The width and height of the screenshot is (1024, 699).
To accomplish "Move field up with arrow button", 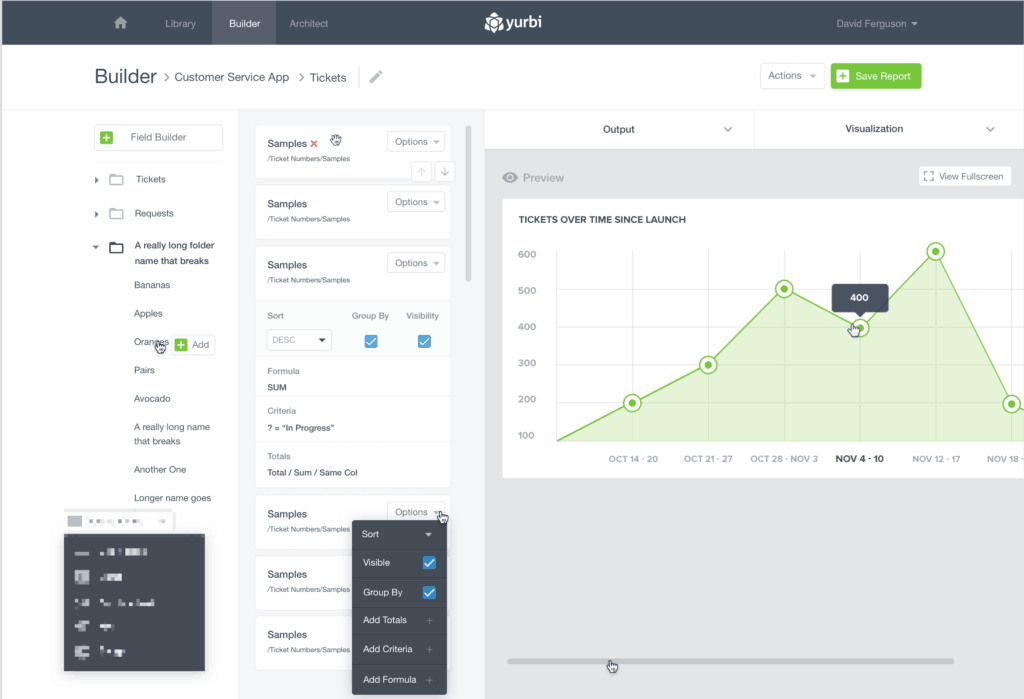I will coord(422,171).
